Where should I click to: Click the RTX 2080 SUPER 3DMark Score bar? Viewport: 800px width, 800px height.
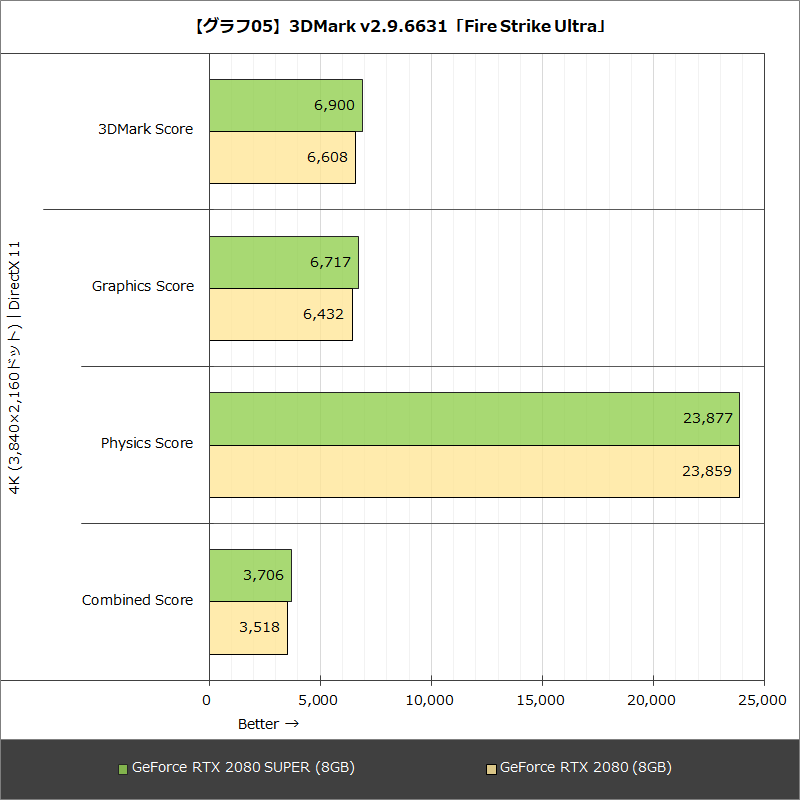[285, 105]
